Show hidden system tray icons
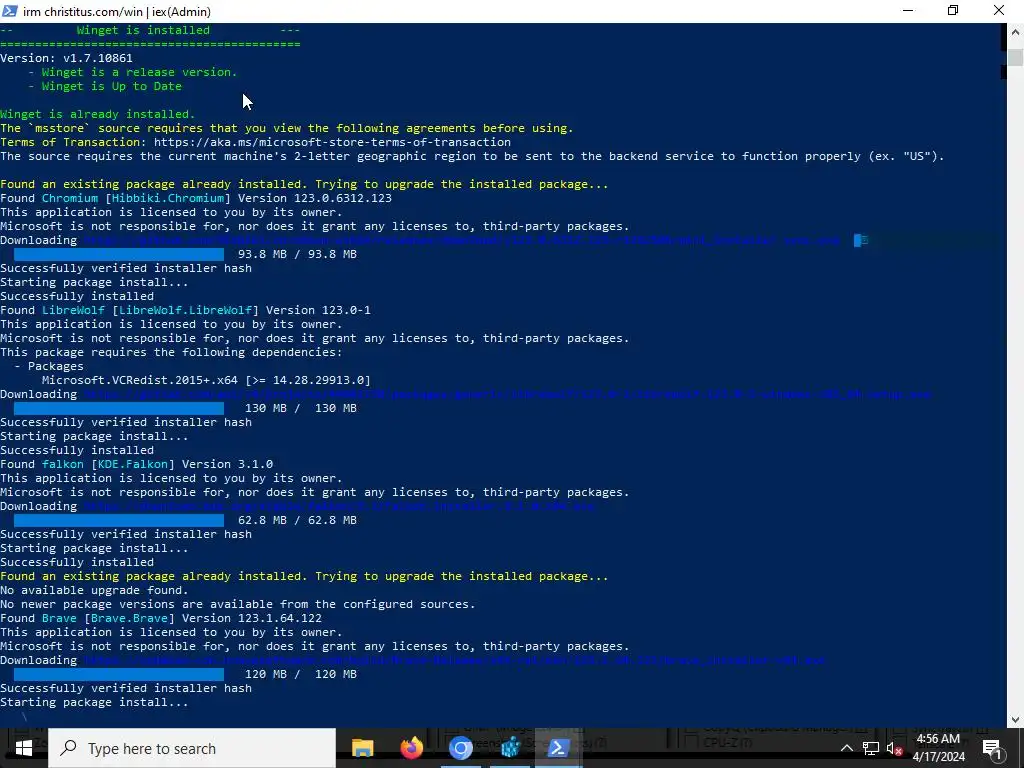The width and height of the screenshot is (1024, 768). [846, 748]
